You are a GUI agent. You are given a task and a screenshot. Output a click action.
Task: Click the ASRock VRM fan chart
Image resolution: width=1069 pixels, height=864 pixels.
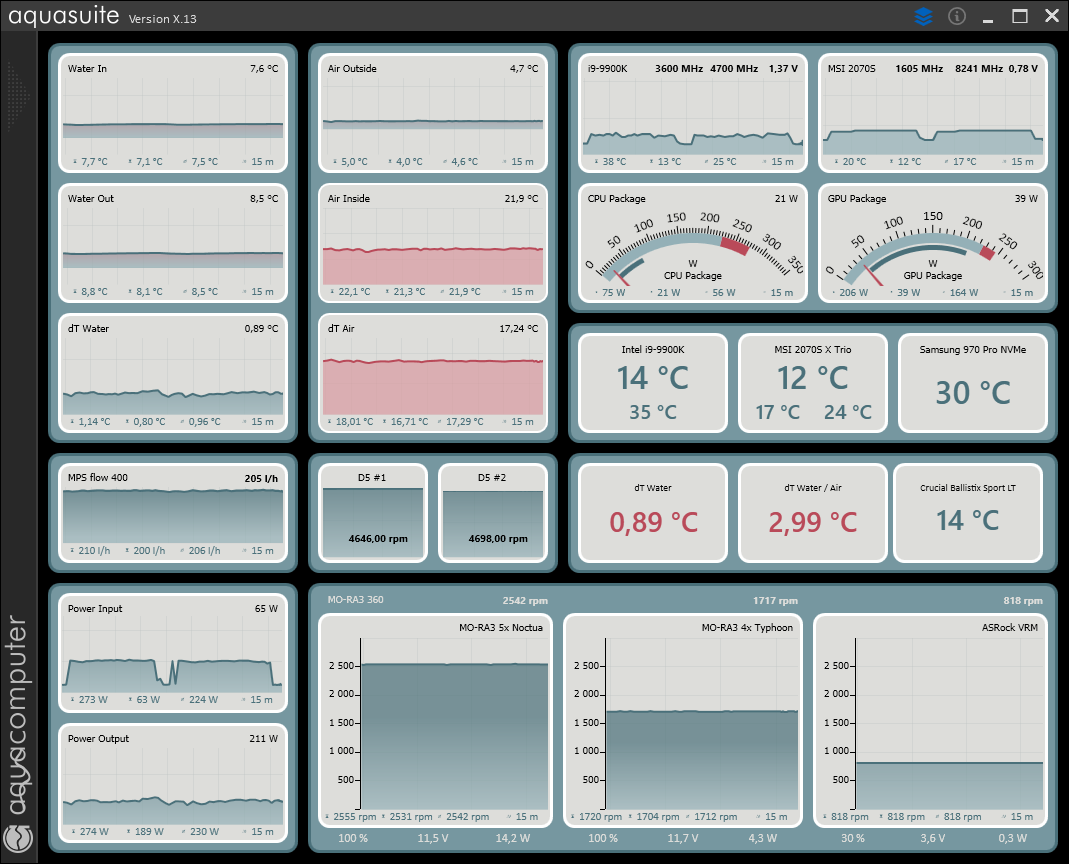[931, 721]
